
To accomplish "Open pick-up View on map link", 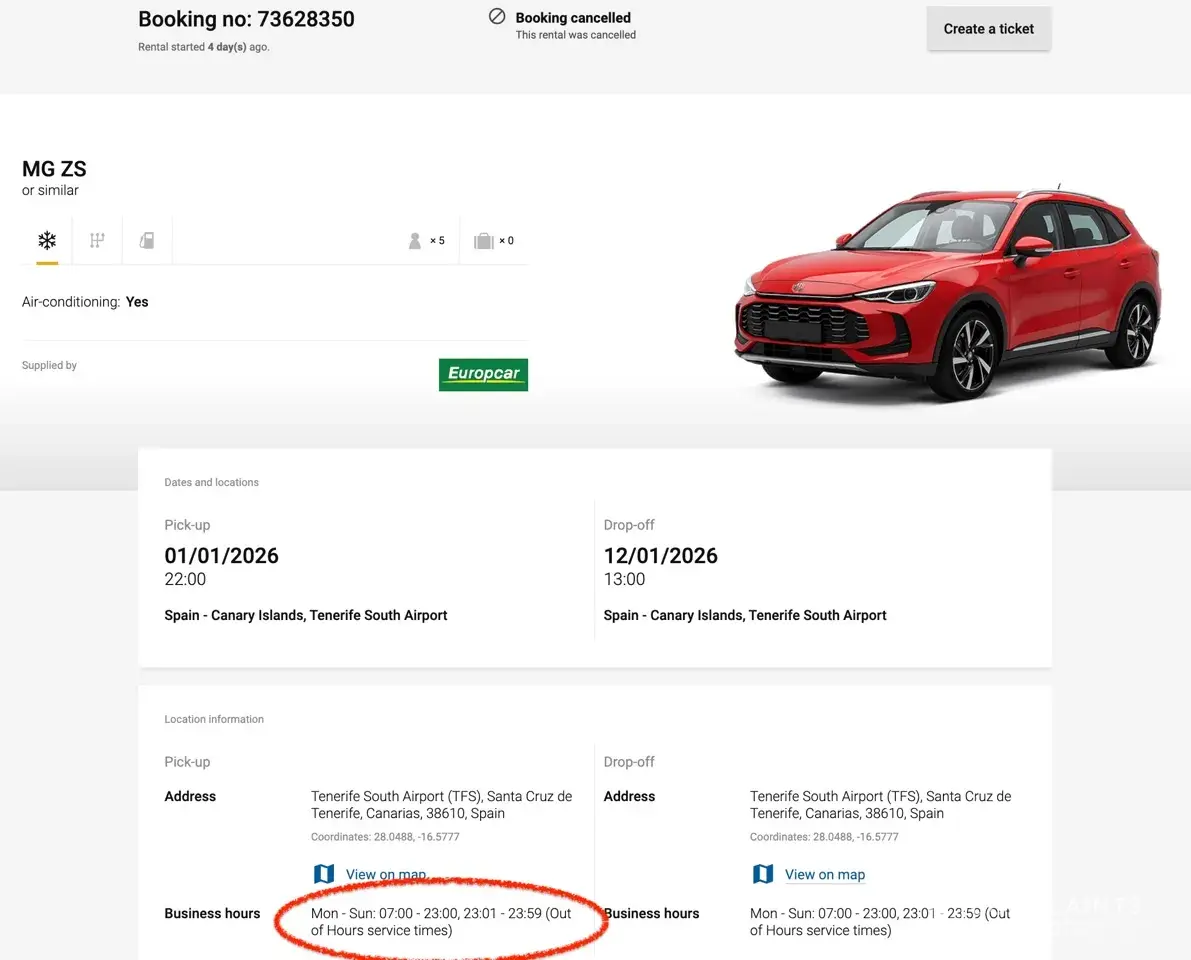I will coord(386,874).
